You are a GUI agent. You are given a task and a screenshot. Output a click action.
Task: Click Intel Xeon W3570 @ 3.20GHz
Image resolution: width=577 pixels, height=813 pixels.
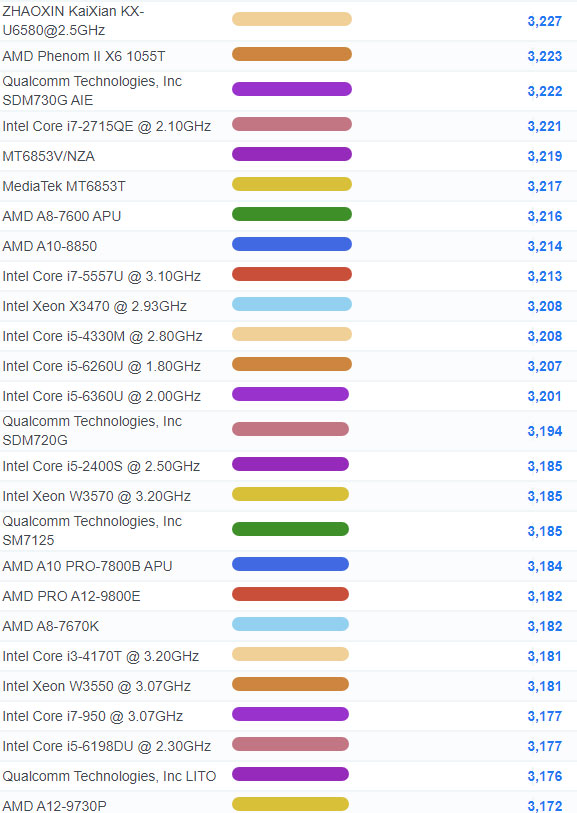coord(97,496)
